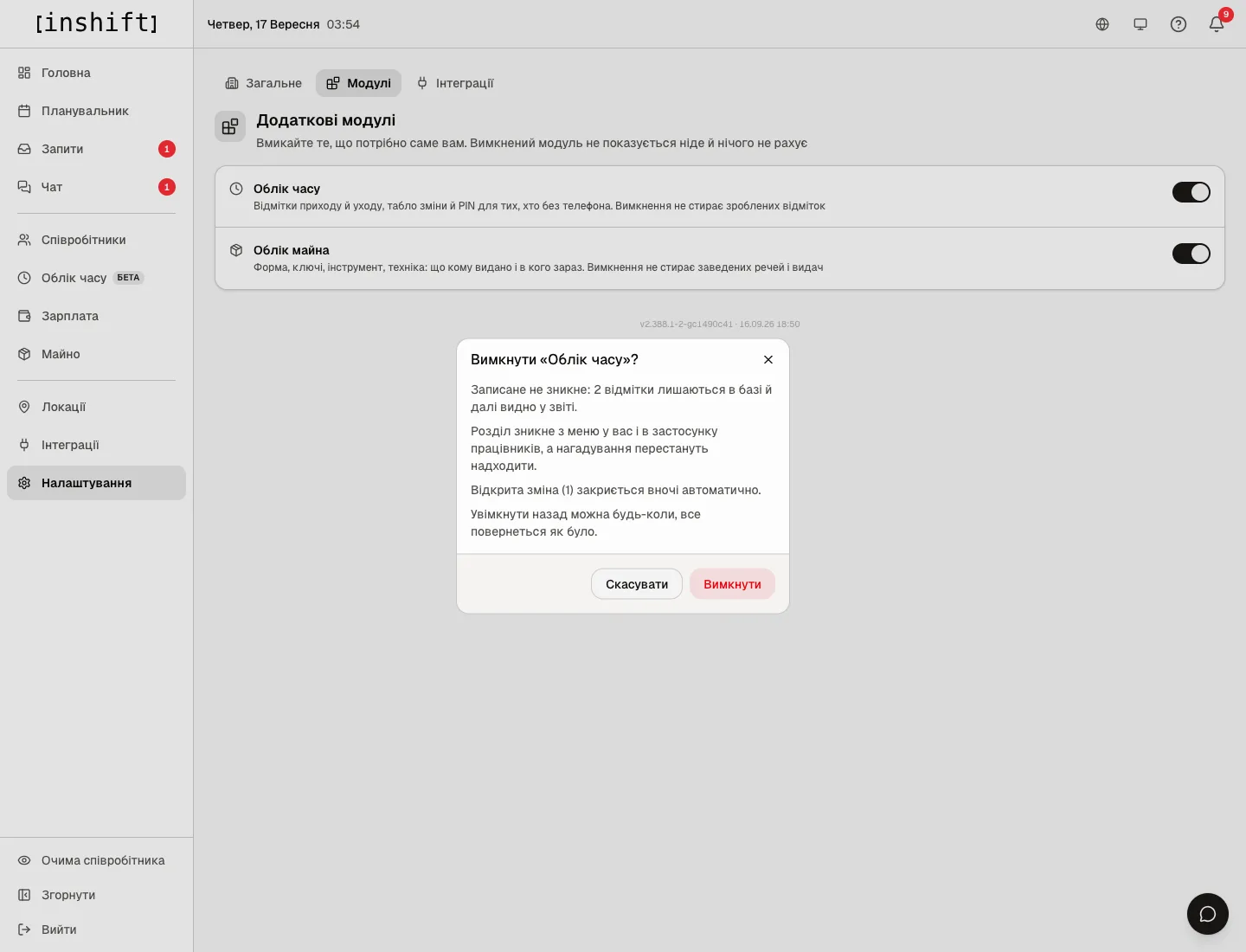Image resolution: width=1246 pixels, height=952 pixels.
Task: Click the globe language icon in header
Action: [x=1102, y=24]
